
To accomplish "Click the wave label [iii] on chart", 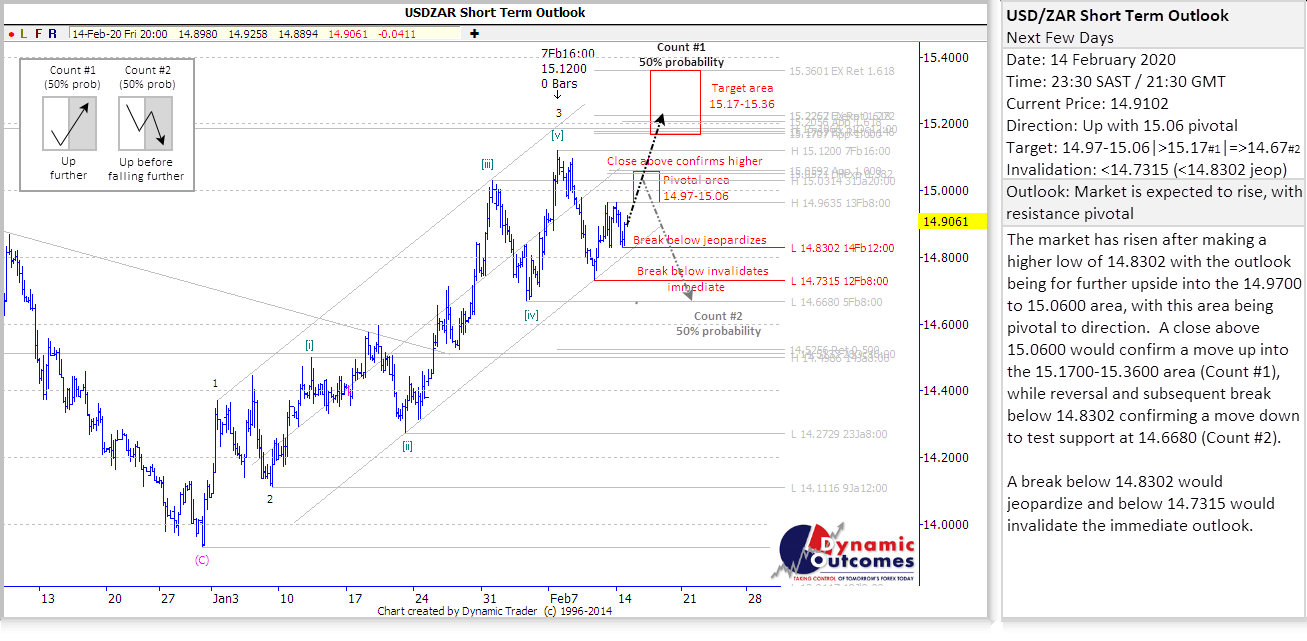I will pos(487,164).
